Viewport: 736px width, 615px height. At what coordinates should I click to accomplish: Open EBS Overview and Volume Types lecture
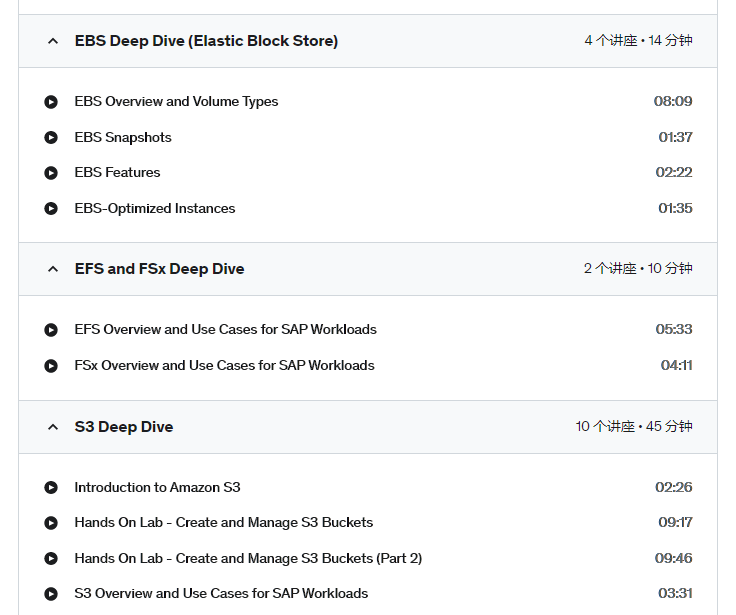(176, 101)
